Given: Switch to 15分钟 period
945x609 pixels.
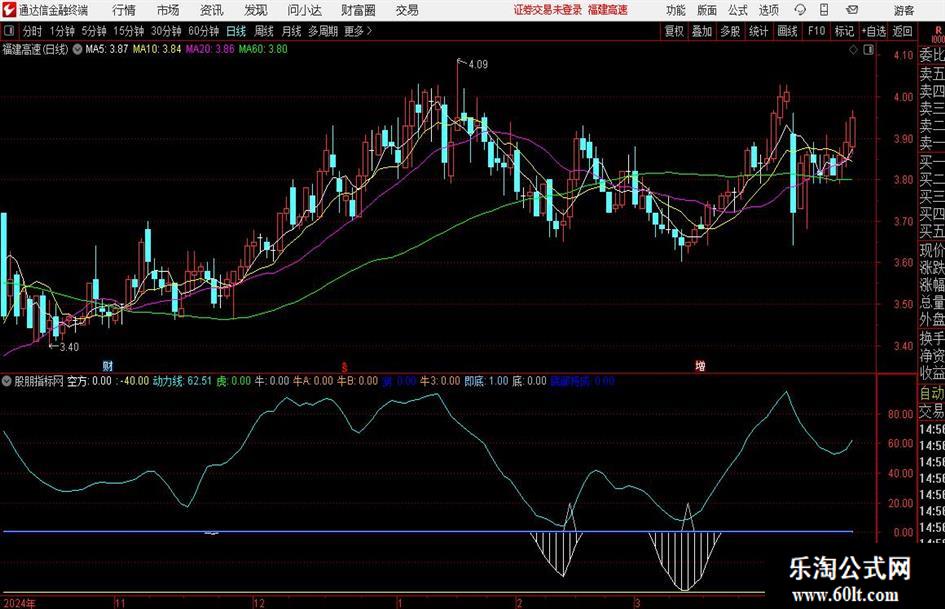Looking at the screenshot, I should click(x=128, y=31).
